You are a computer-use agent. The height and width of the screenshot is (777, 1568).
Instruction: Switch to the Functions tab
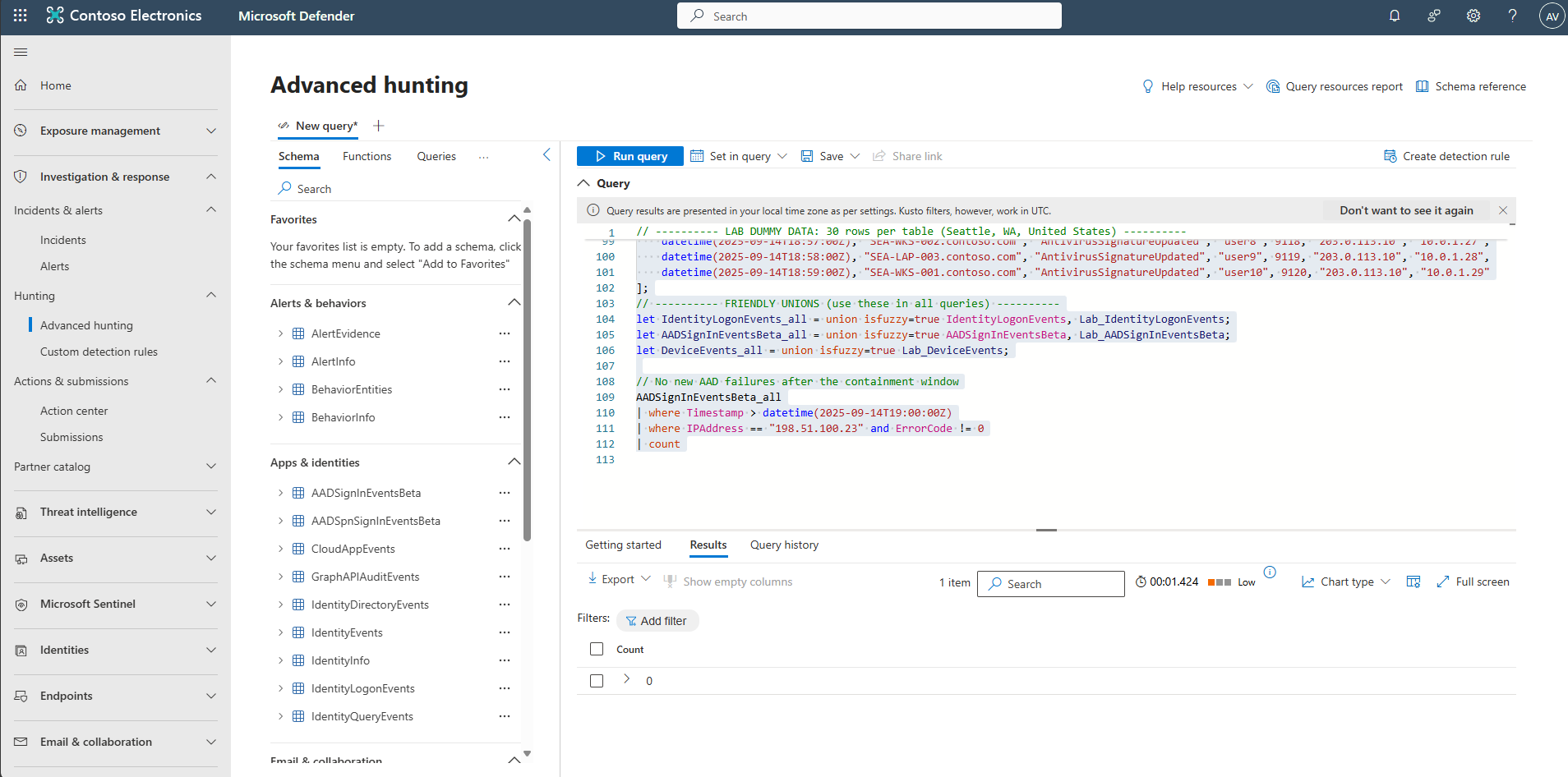coord(367,156)
